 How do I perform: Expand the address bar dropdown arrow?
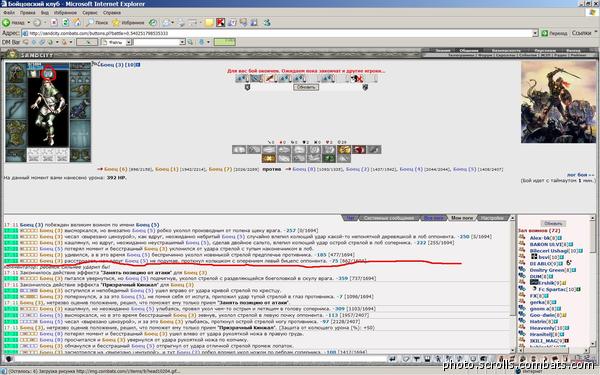tap(535, 33)
